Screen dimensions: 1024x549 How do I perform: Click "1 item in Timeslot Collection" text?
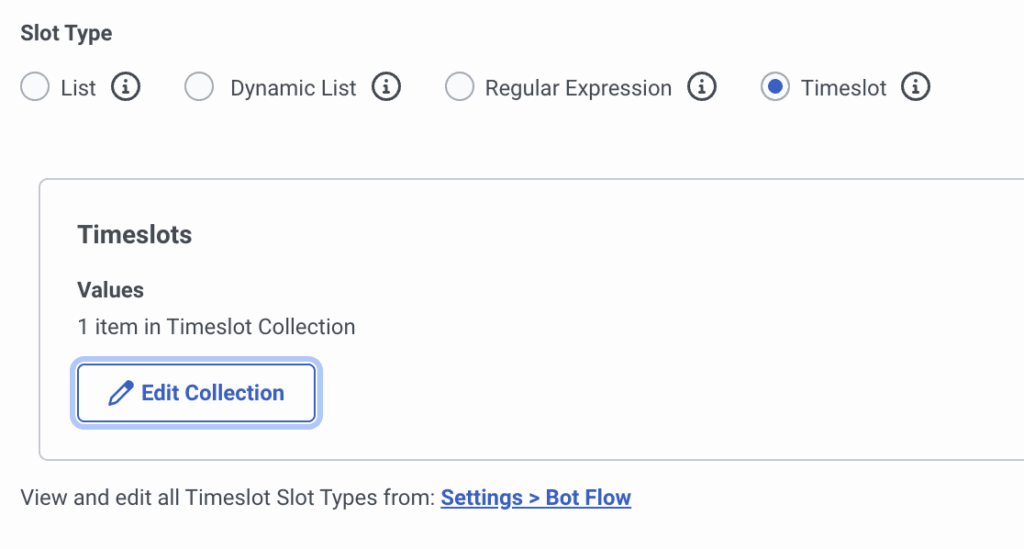coord(216,327)
